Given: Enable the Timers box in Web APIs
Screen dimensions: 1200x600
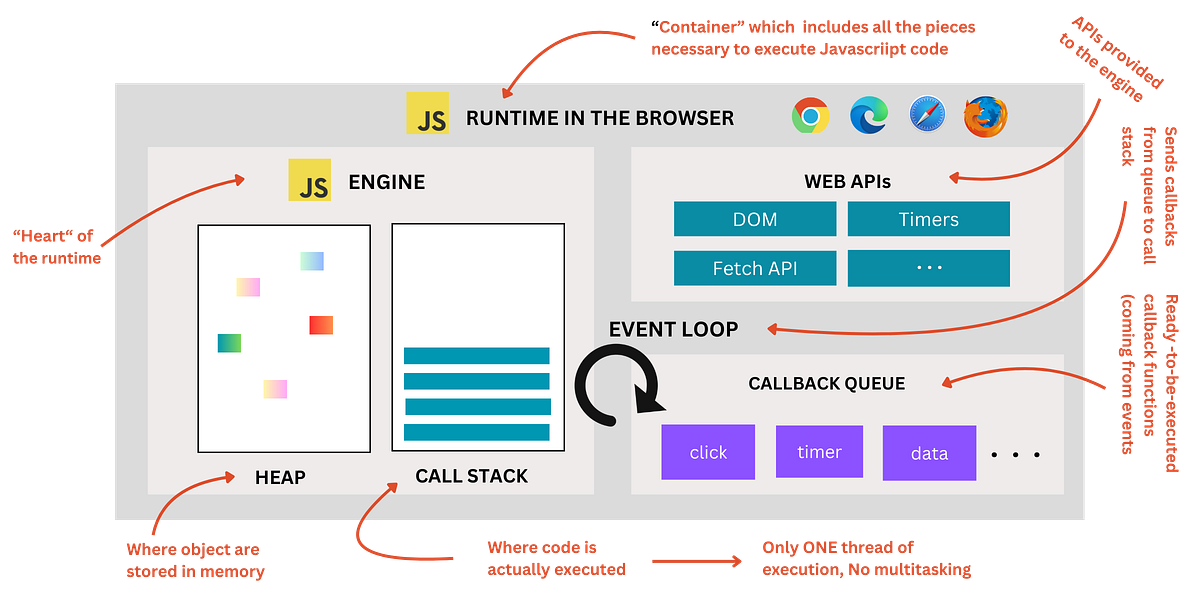Looking at the screenshot, I should [x=928, y=219].
